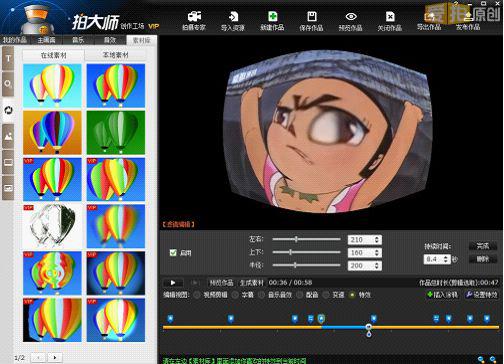This screenshot has height=364, width=504.
Task: Play the video with the play button
Action: (x=173, y=283)
